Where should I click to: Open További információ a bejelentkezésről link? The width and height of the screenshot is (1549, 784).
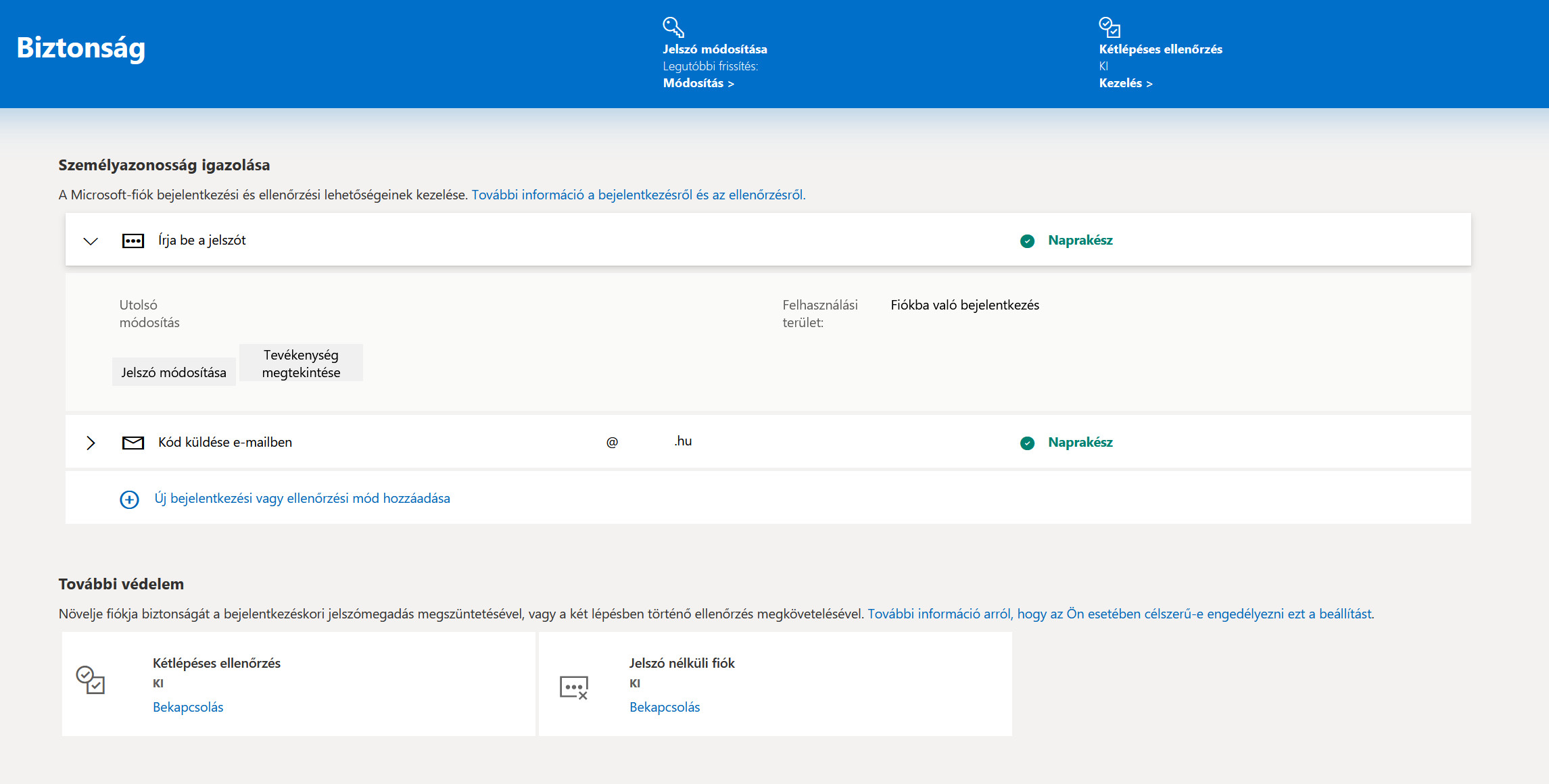click(638, 195)
